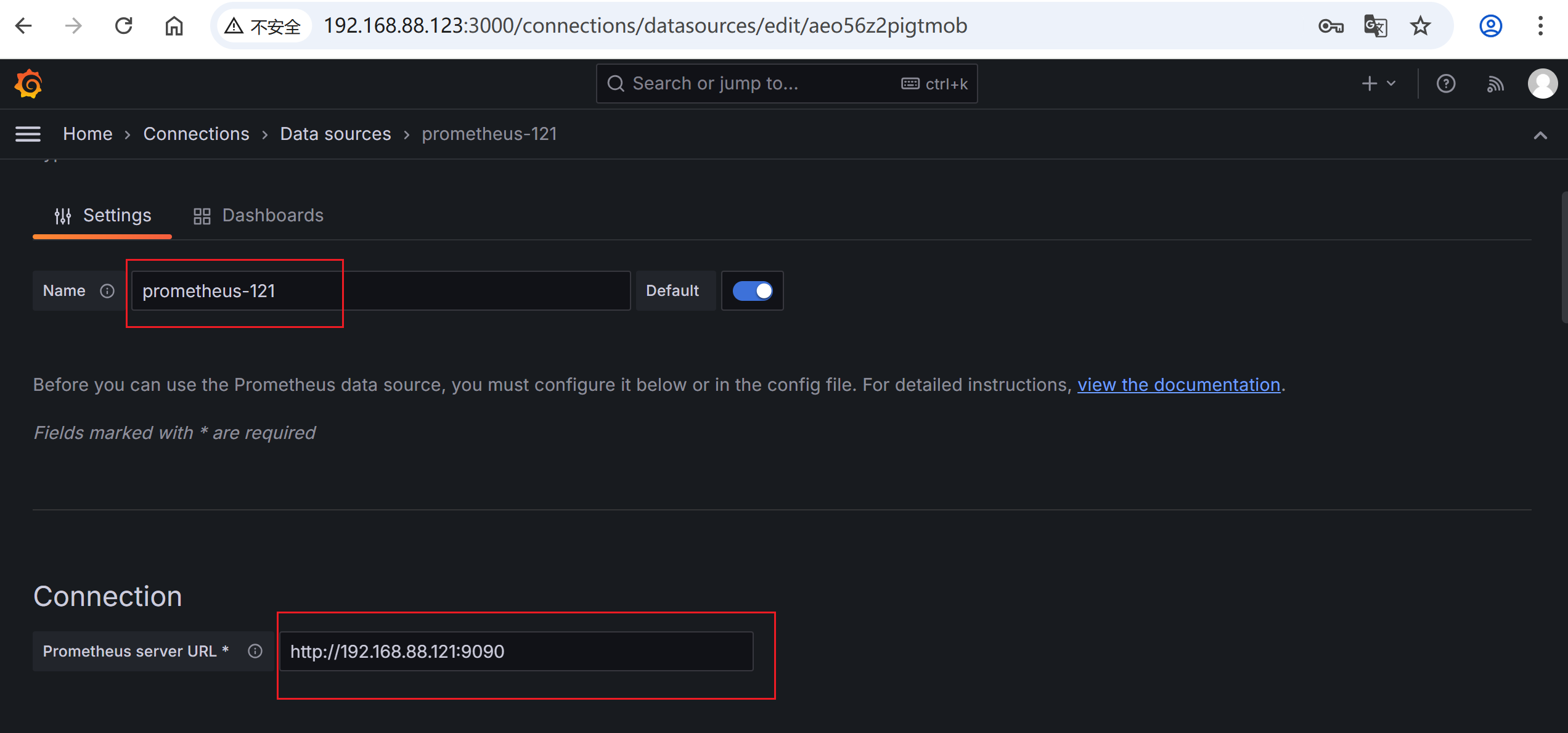The width and height of the screenshot is (1568, 733).
Task: Click the Prometheus server URL input
Action: 517,651
